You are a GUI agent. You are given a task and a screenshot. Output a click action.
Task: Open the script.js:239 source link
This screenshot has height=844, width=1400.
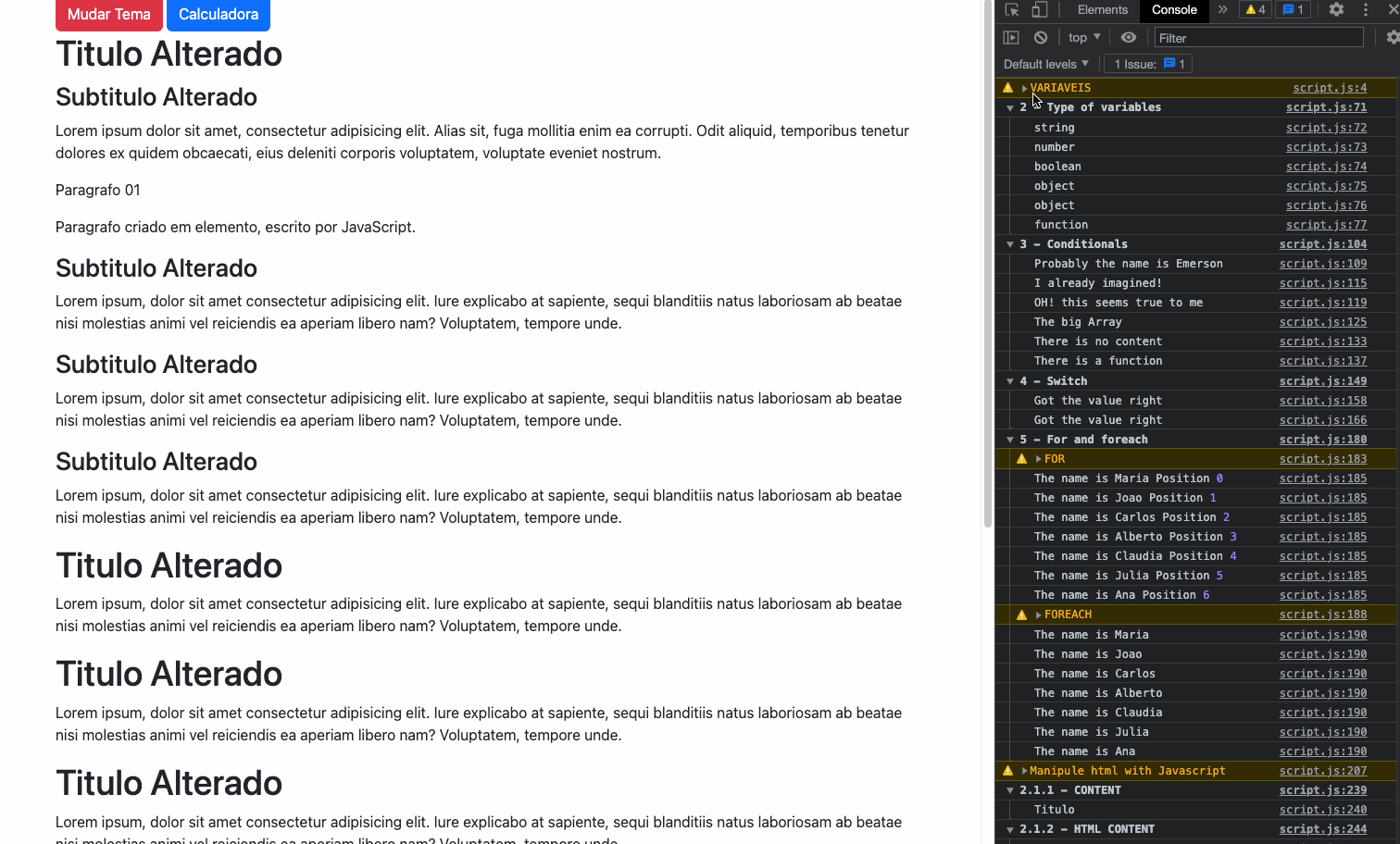pyautogui.click(x=1323, y=790)
